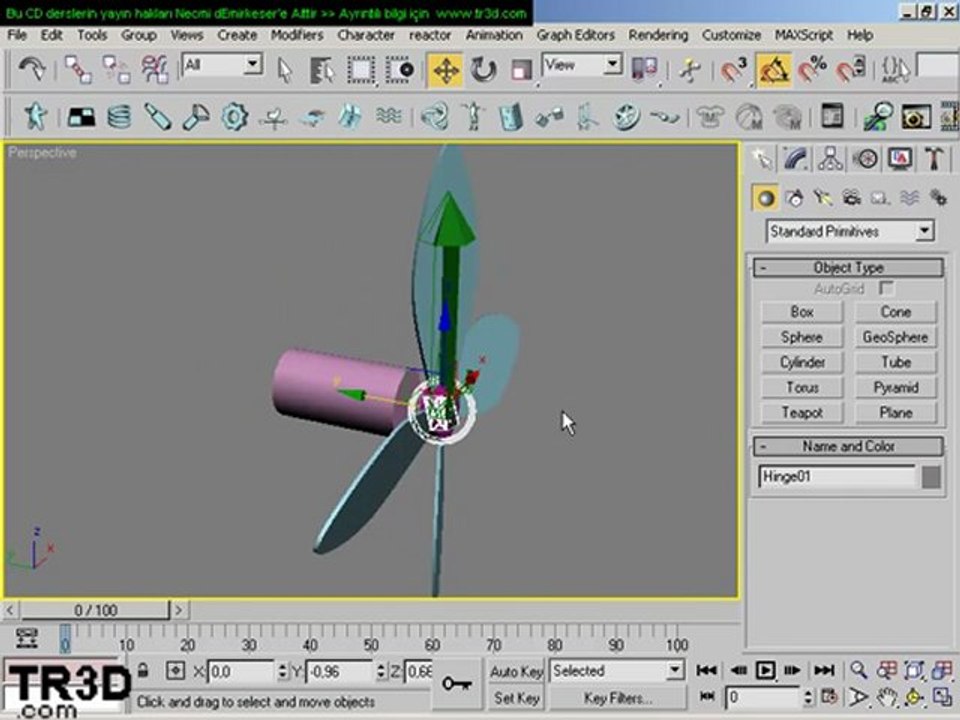Select the Cameras creation category icon
The height and width of the screenshot is (720, 960).
(x=851, y=198)
